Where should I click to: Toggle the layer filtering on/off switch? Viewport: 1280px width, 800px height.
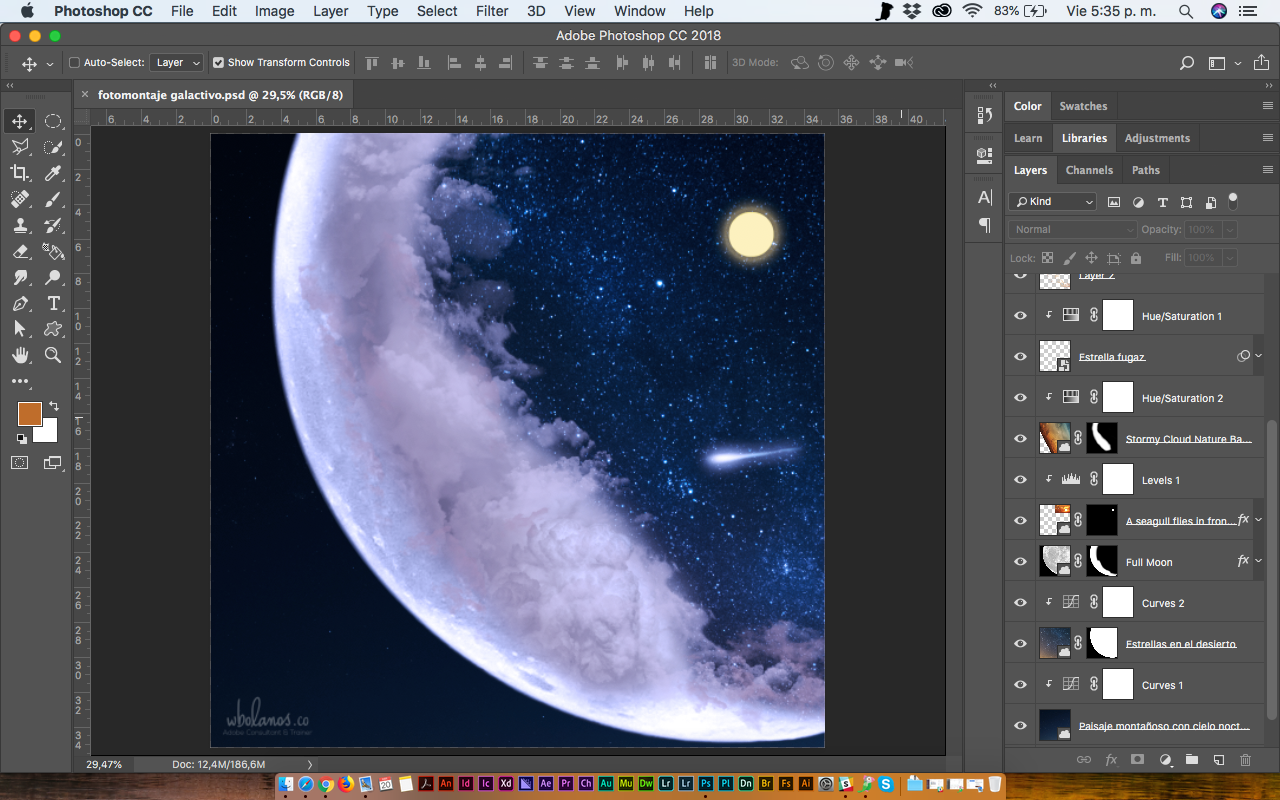click(1233, 200)
